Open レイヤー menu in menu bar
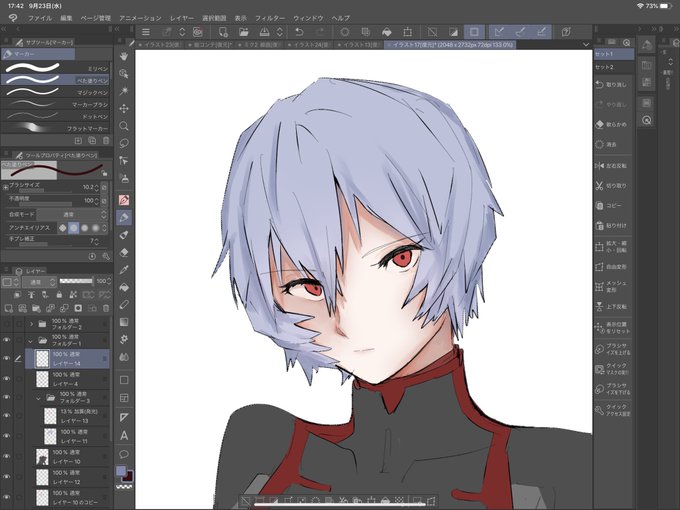Viewport: 680px width, 510px height. point(182,18)
